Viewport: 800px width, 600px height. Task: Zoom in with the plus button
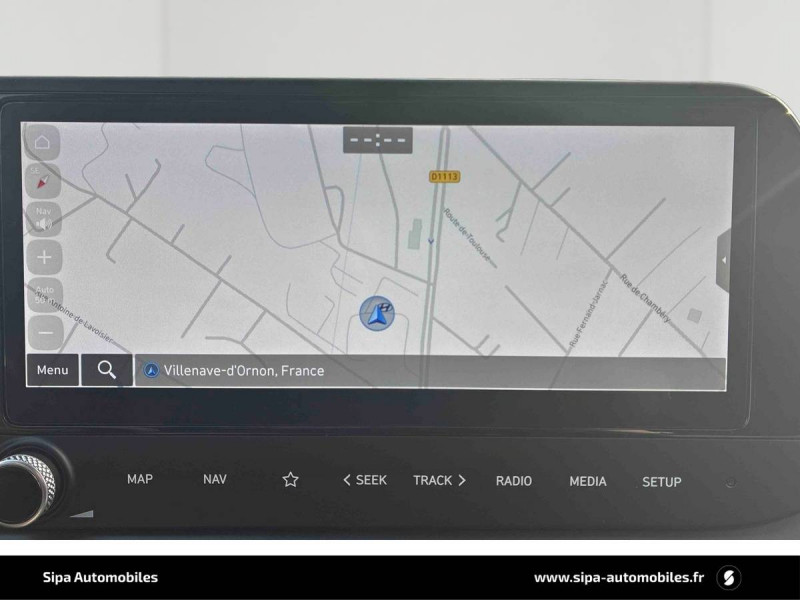coord(43,257)
